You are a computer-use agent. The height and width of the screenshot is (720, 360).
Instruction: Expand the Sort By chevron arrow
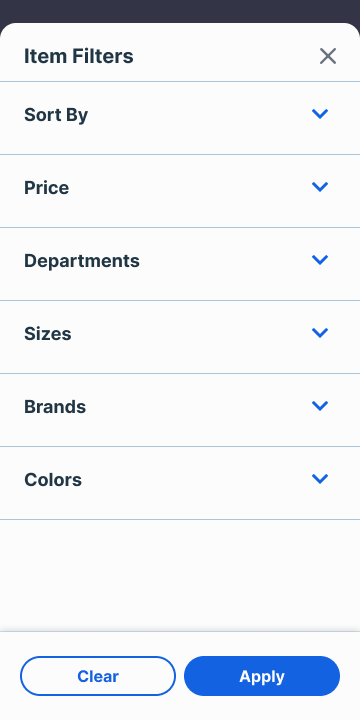[x=320, y=114]
